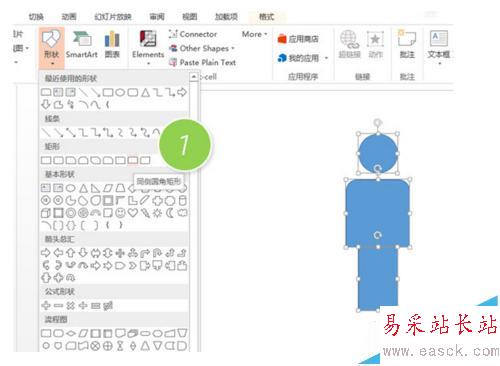Click the Connector command

click(x=193, y=34)
